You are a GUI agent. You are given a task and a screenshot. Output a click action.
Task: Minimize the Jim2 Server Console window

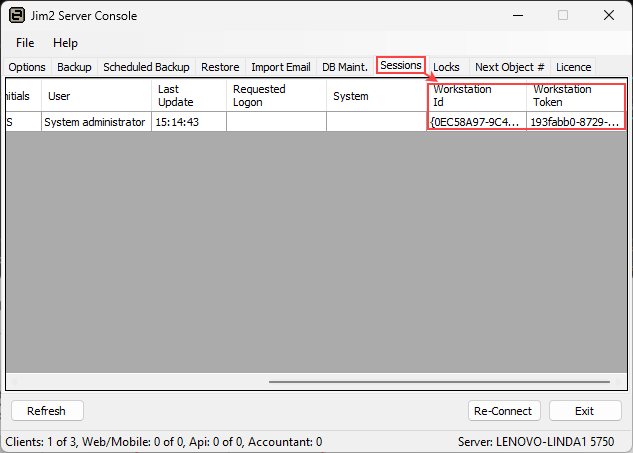[518, 16]
